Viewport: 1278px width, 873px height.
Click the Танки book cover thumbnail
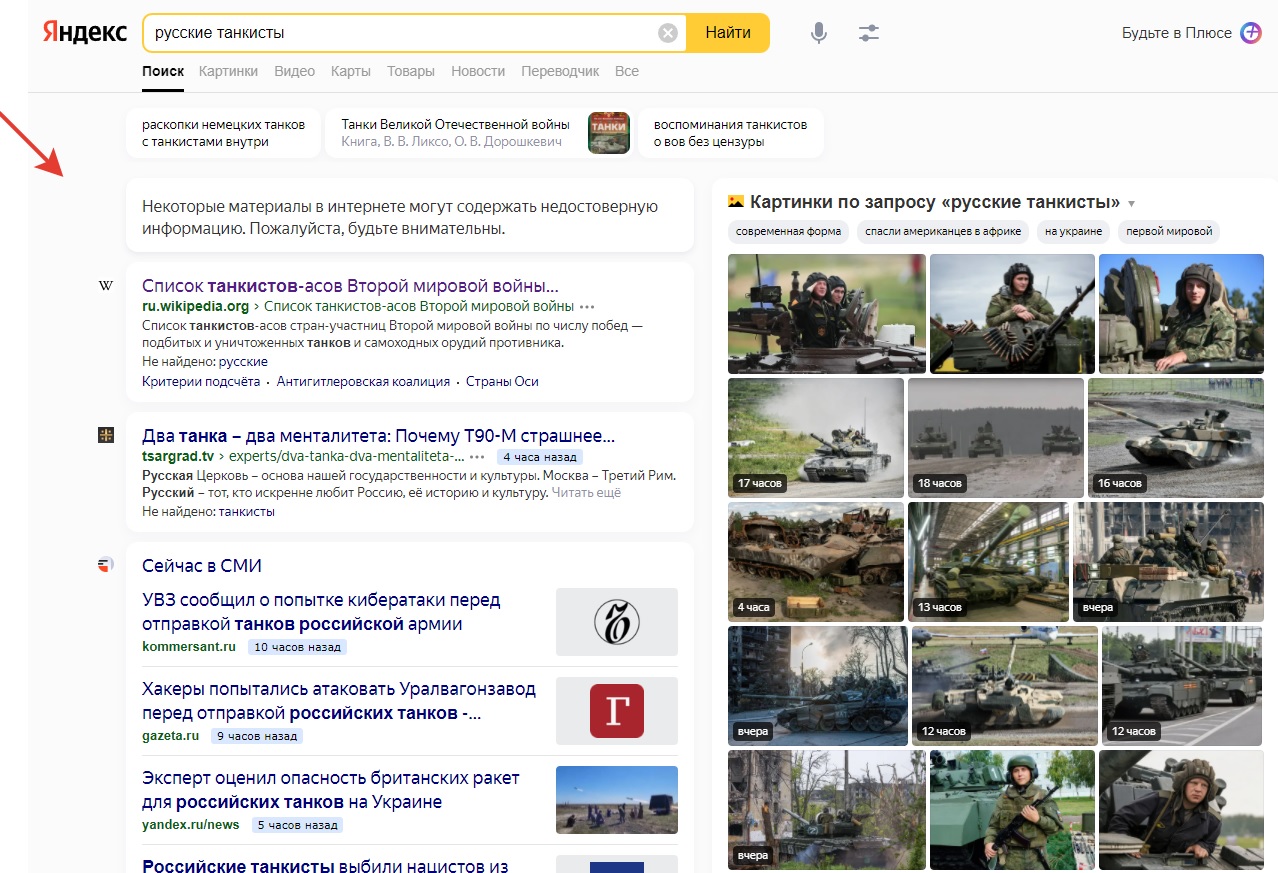609,133
